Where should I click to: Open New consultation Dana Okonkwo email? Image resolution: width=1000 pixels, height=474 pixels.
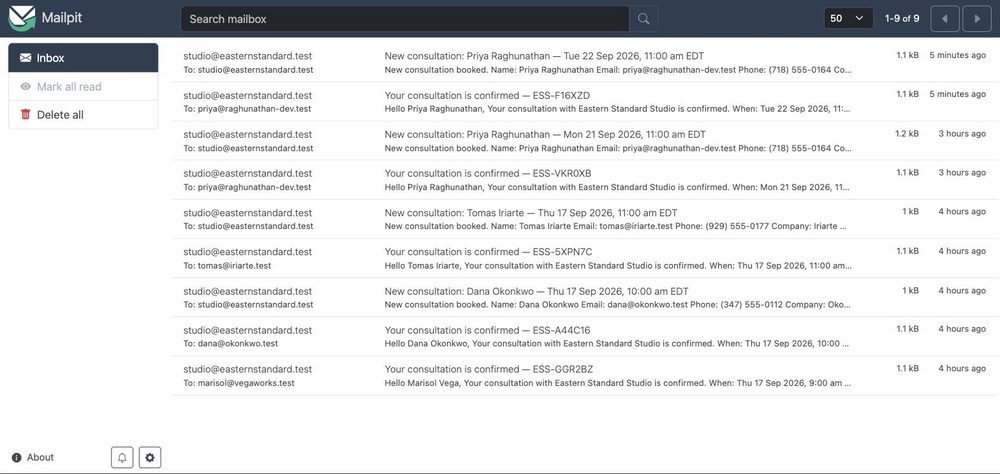pos(585,297)
